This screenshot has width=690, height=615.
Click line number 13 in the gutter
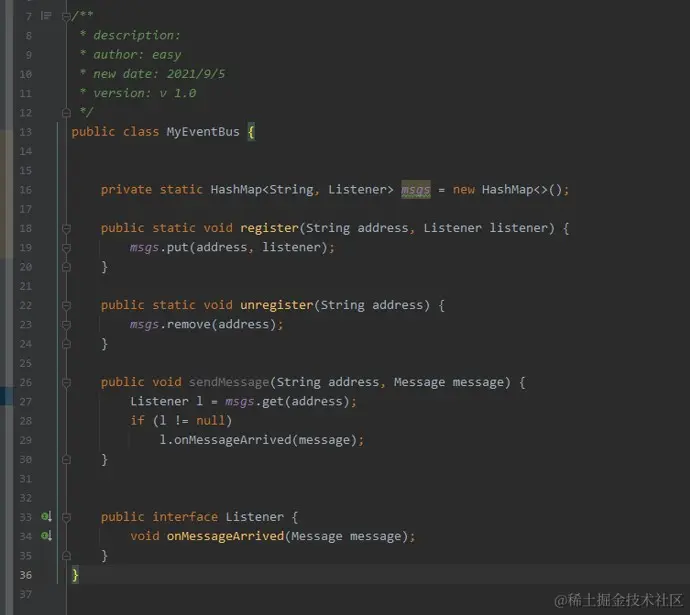point(26,132)
